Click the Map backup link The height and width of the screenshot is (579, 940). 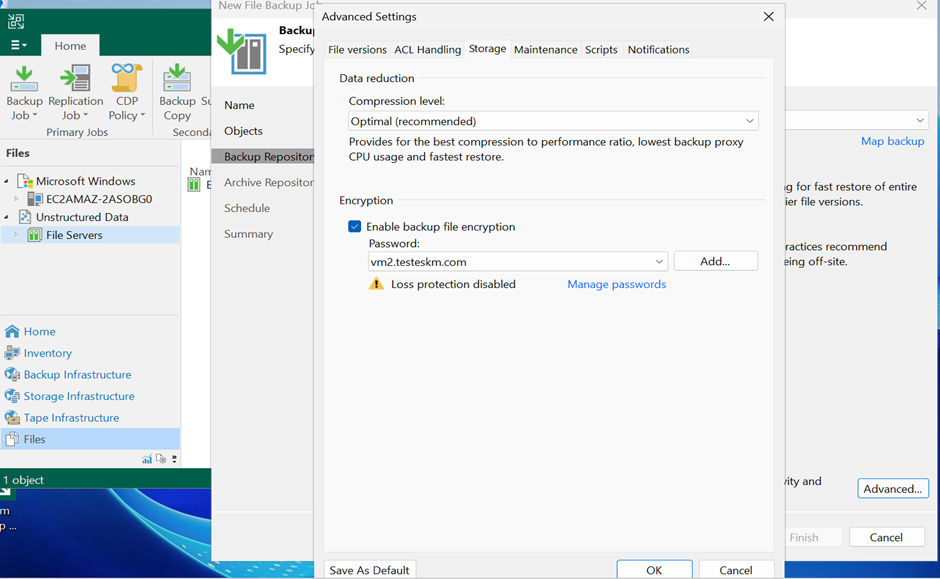point(892,141)
